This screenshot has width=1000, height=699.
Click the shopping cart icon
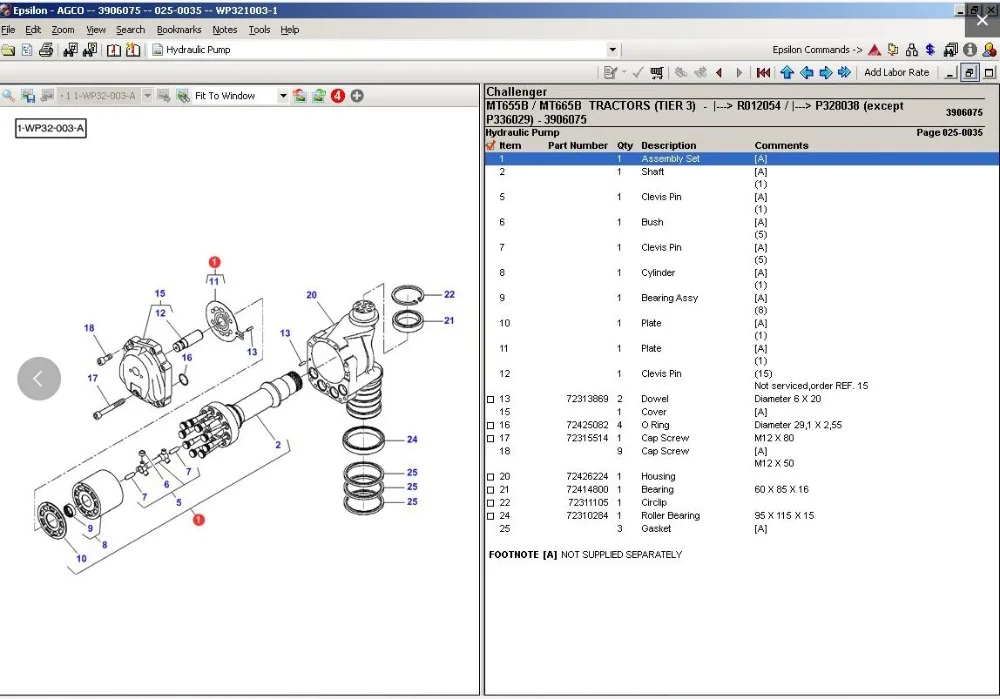click(x=656, y=73)
